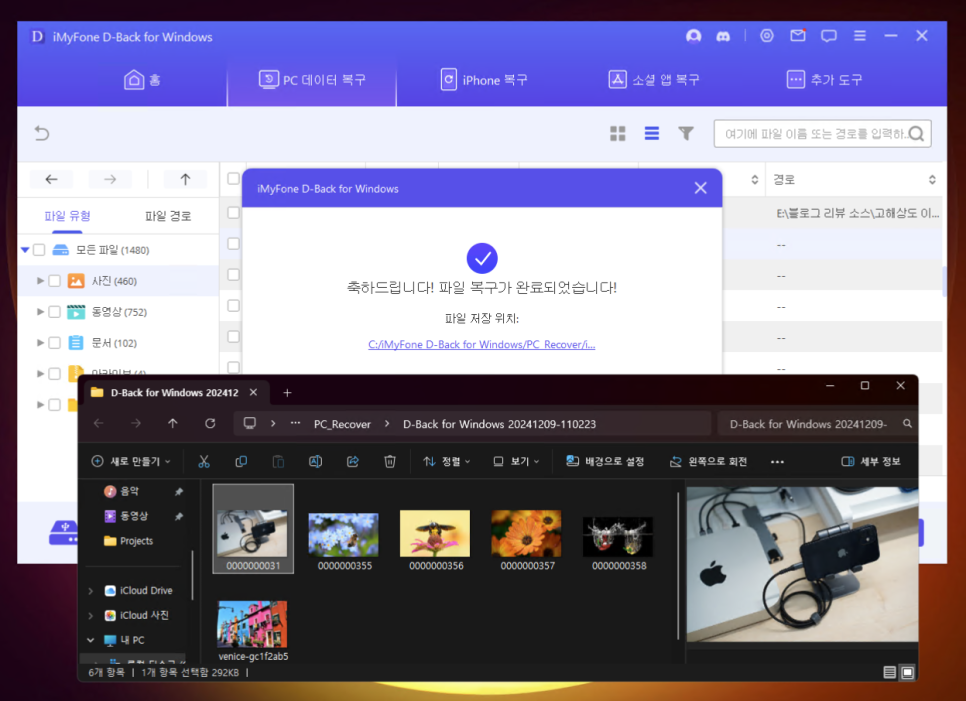Check the 사진 (460) checkbox
966x701 pixels.
(55, 281)
